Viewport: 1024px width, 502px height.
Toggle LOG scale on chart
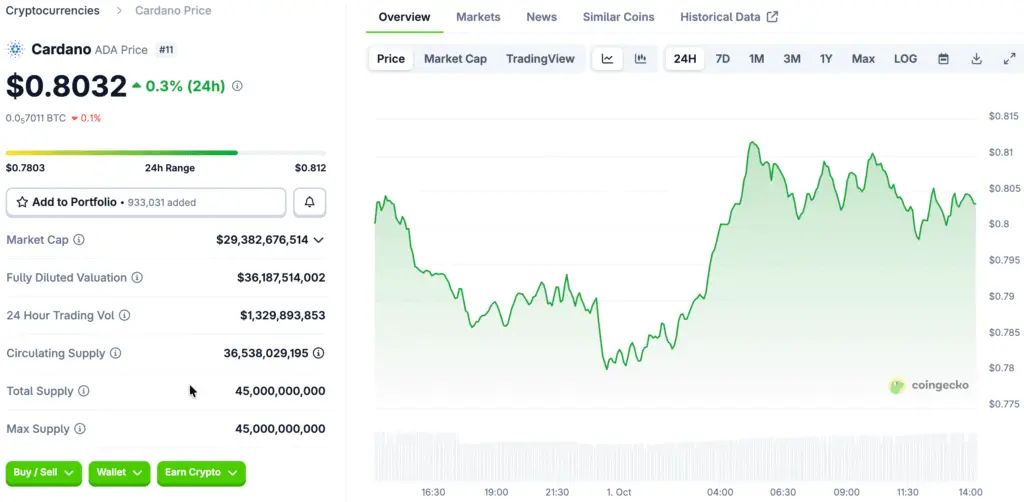[x=905, y=59]
